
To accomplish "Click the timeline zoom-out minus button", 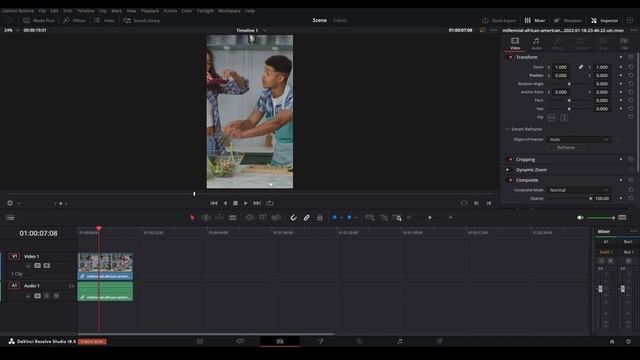I will click(x=409, y=218).
